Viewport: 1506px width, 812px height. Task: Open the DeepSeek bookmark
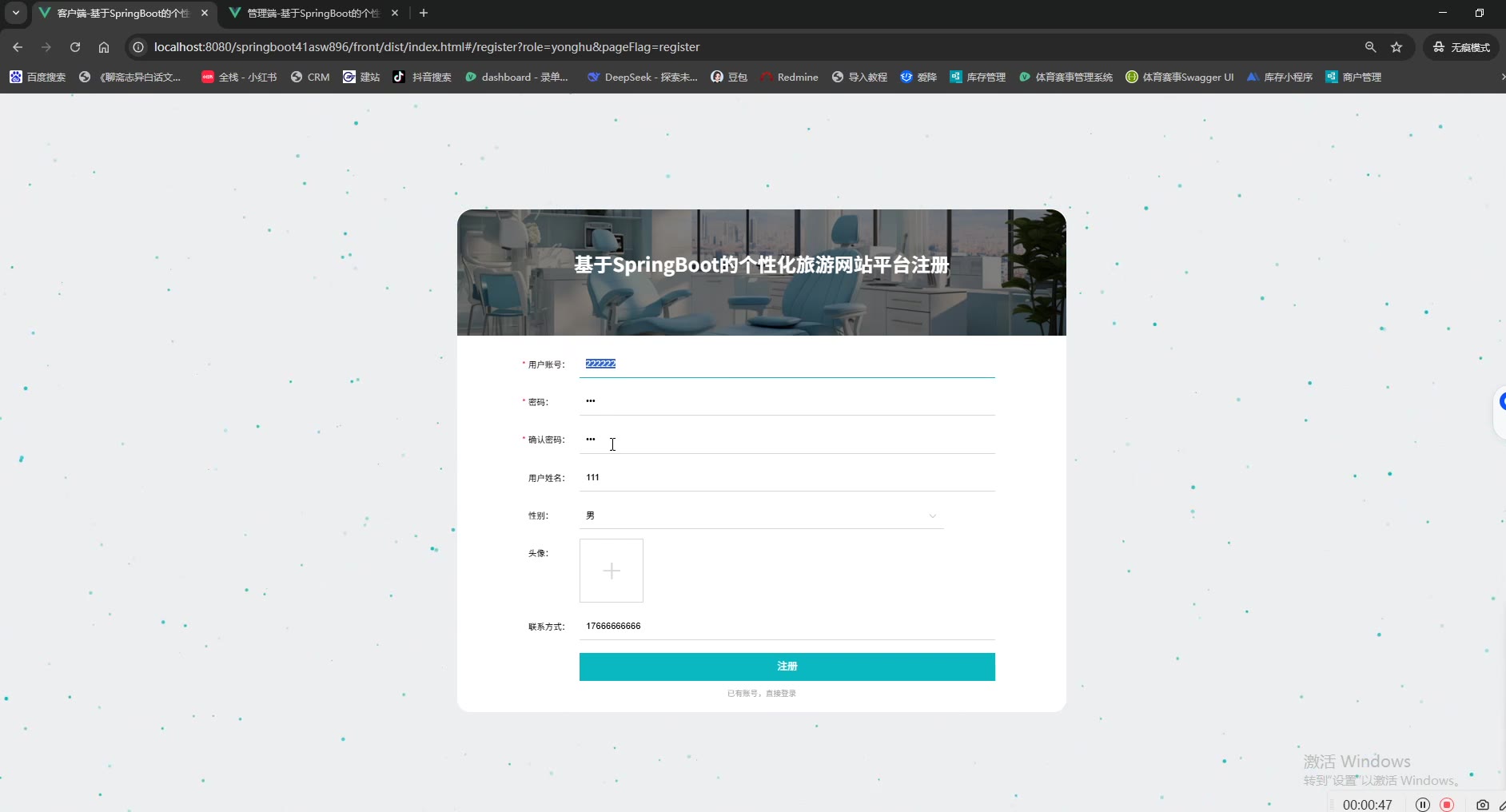coord(643,77)
